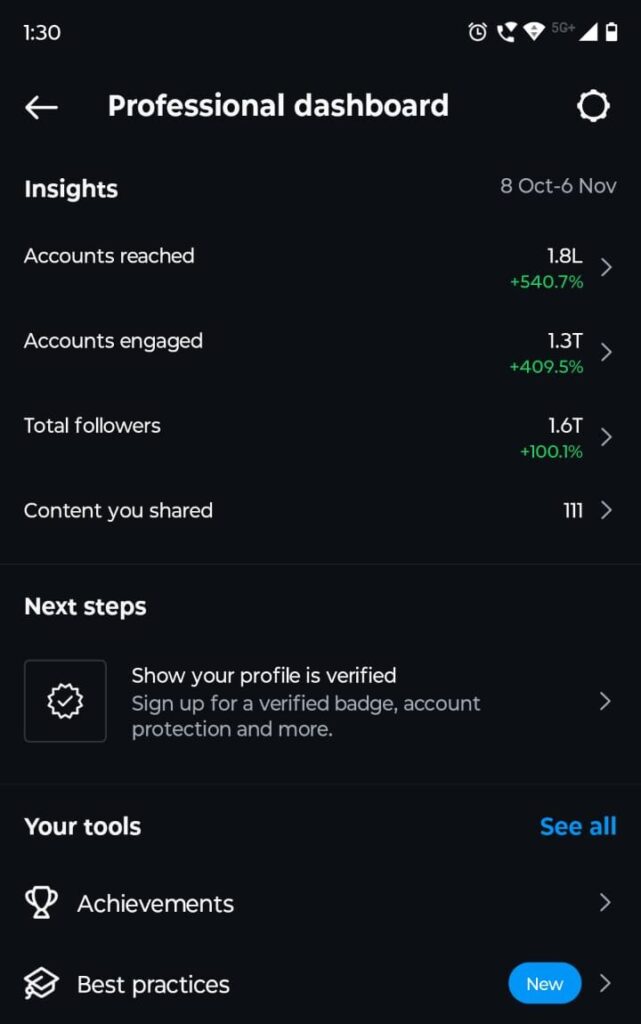Tap the back arrow icon
Image resolution: width=641 pixels, height=1024 pixels.
[41, 107]
